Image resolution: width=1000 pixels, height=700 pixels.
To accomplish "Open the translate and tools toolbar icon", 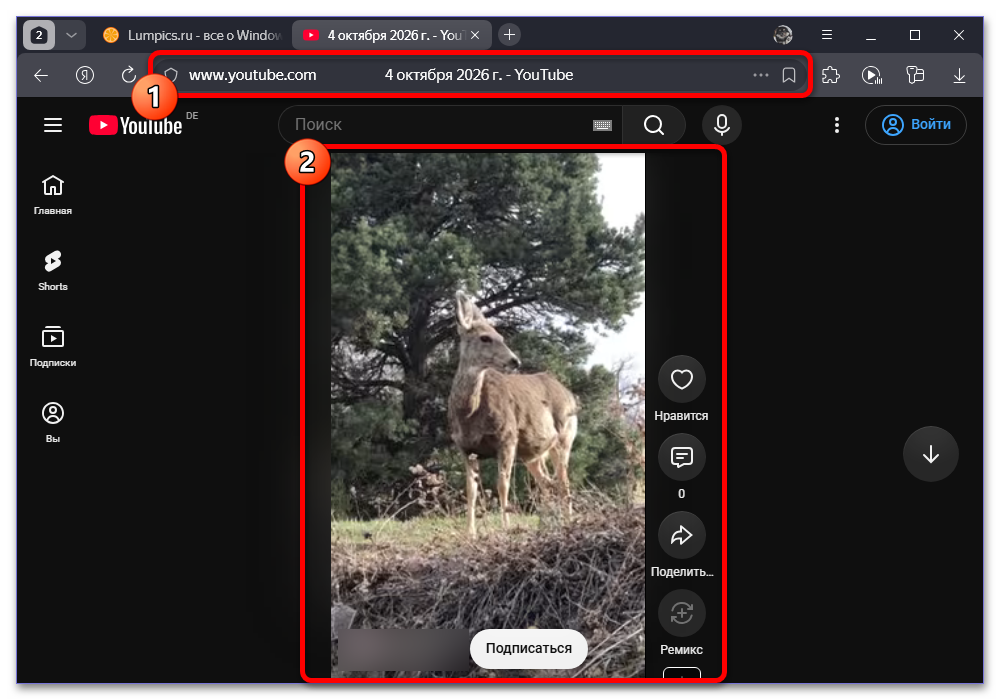I will pos(915,75).
